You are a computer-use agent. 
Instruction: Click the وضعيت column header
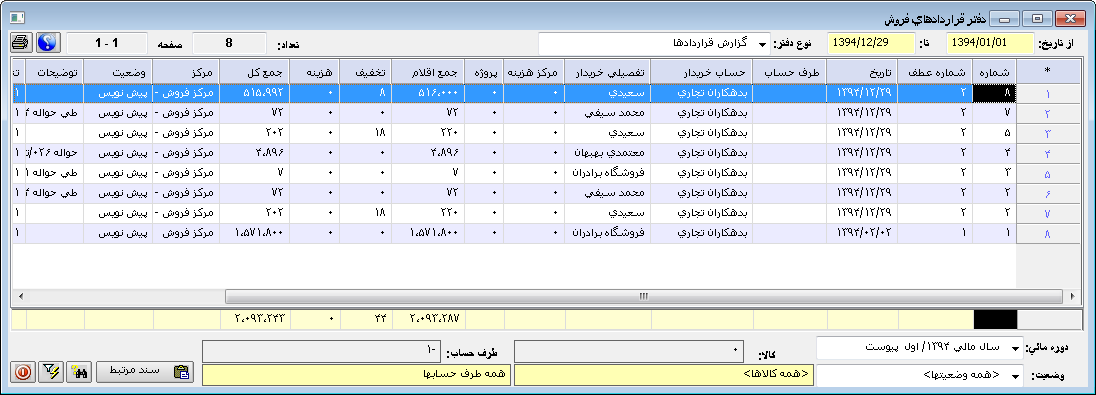click(x=118, y=72)
